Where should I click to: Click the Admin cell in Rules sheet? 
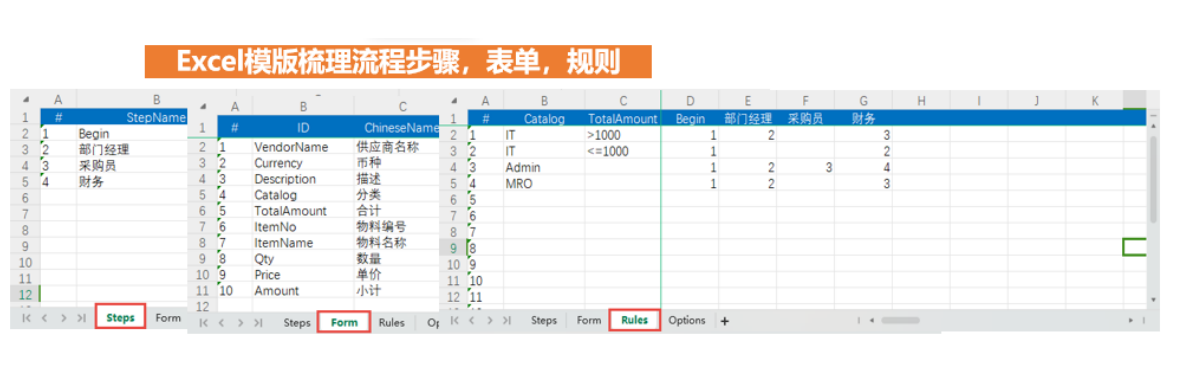[x=544, y=167]
